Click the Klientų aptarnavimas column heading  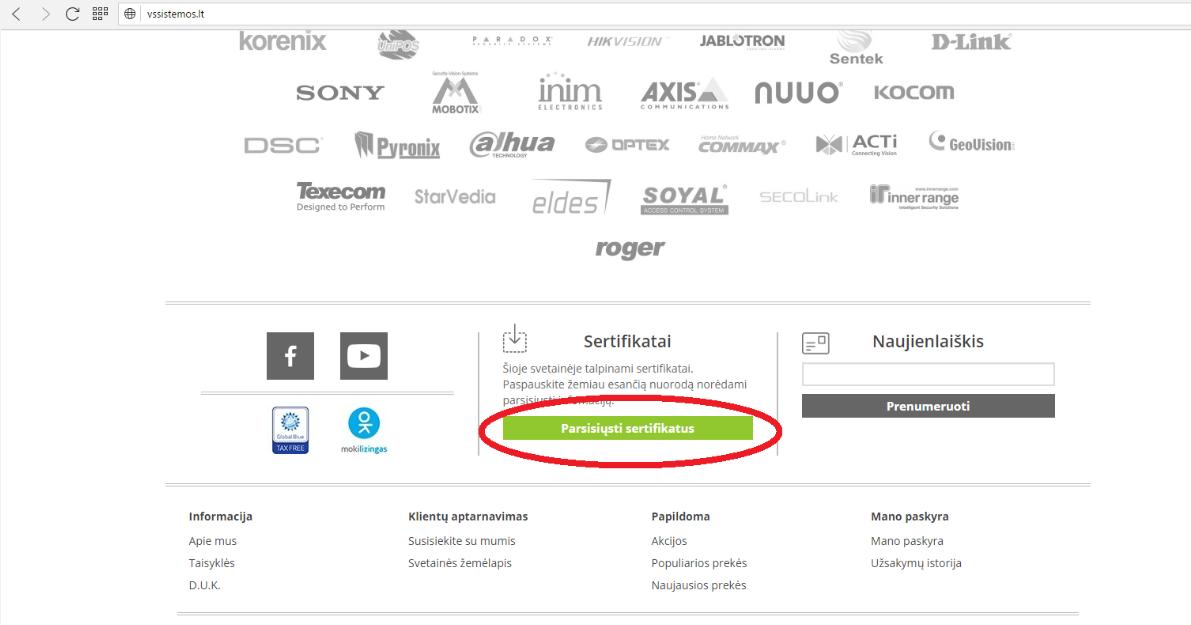[x=468, y=516]
